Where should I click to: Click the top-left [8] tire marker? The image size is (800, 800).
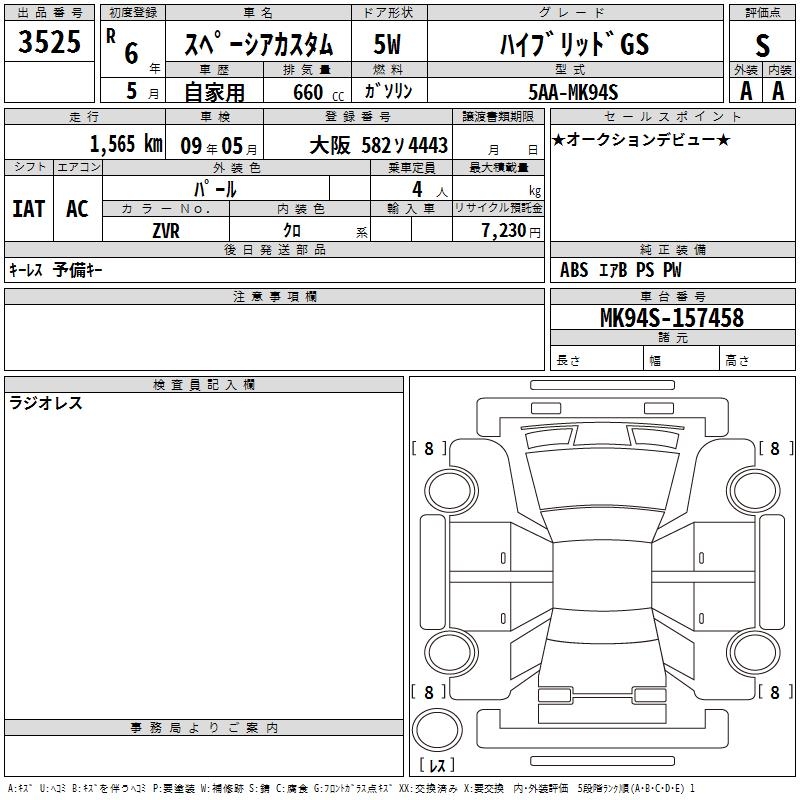click(x=429, y=449)
